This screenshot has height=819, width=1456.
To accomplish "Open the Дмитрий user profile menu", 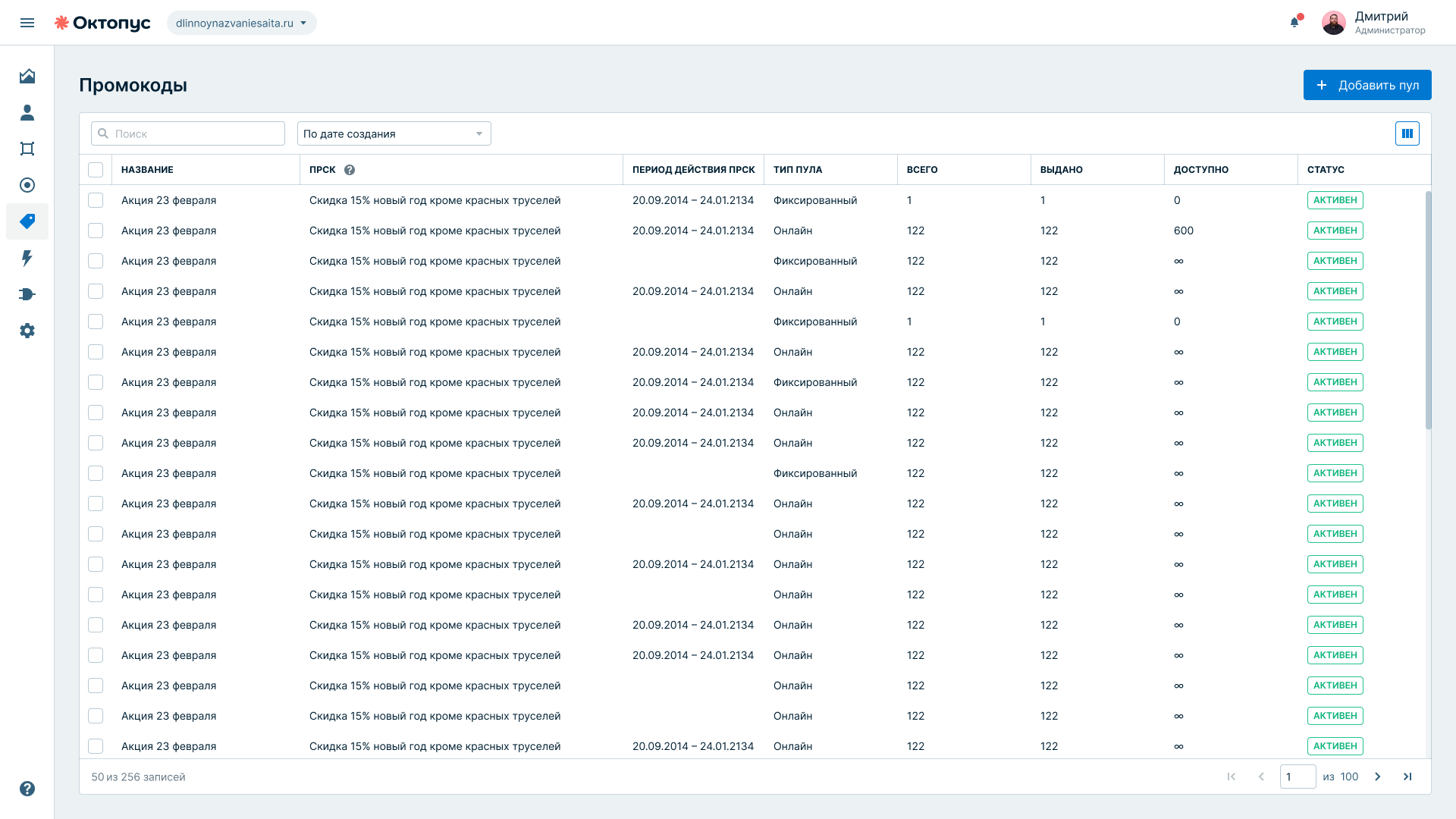I will pos(1374,23).
